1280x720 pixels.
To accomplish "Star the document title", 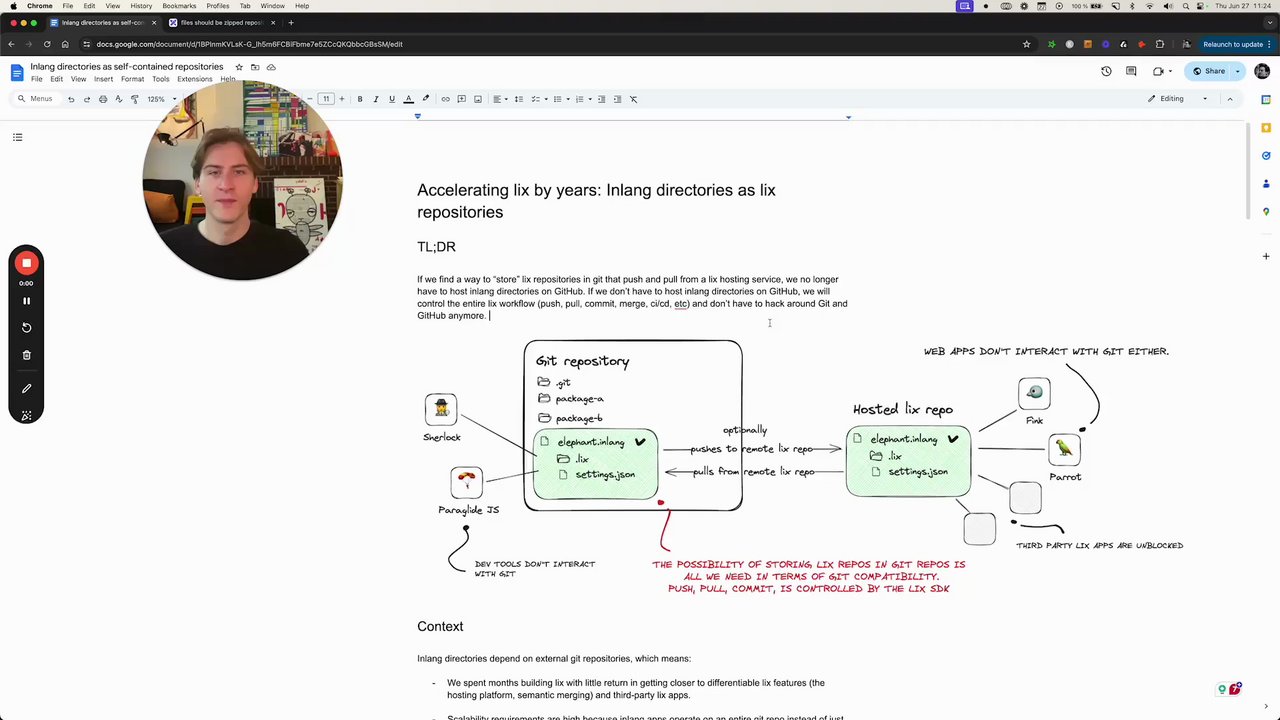I will pos(239,67).
